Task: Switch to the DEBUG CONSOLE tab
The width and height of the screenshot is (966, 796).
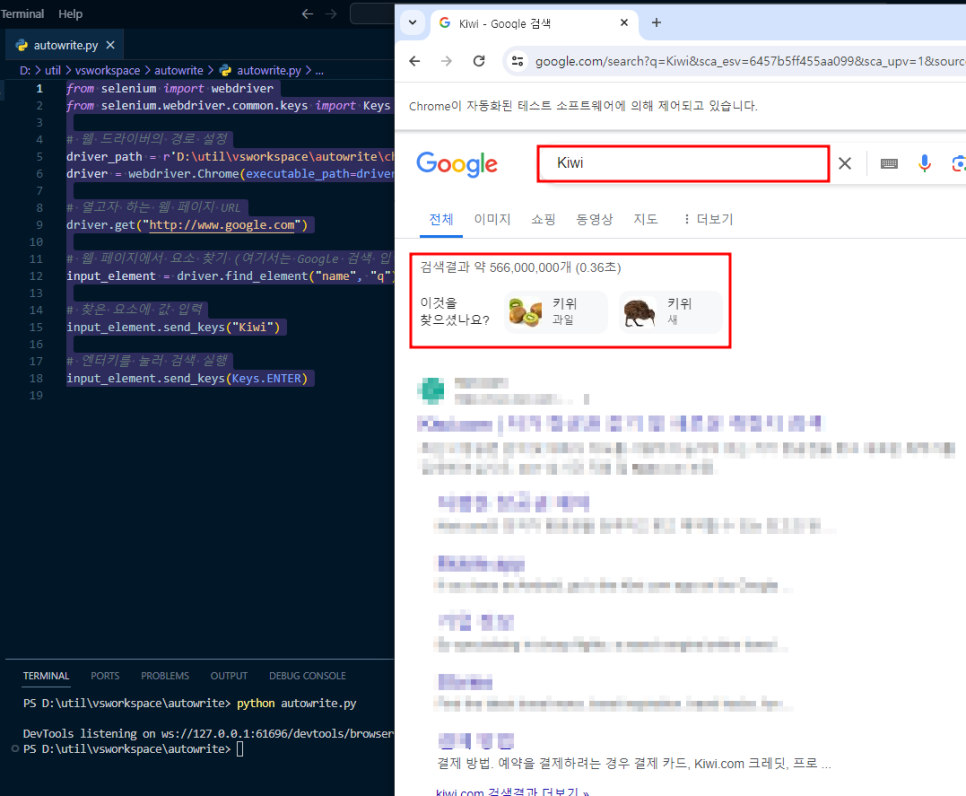Action: pos(307,676)
